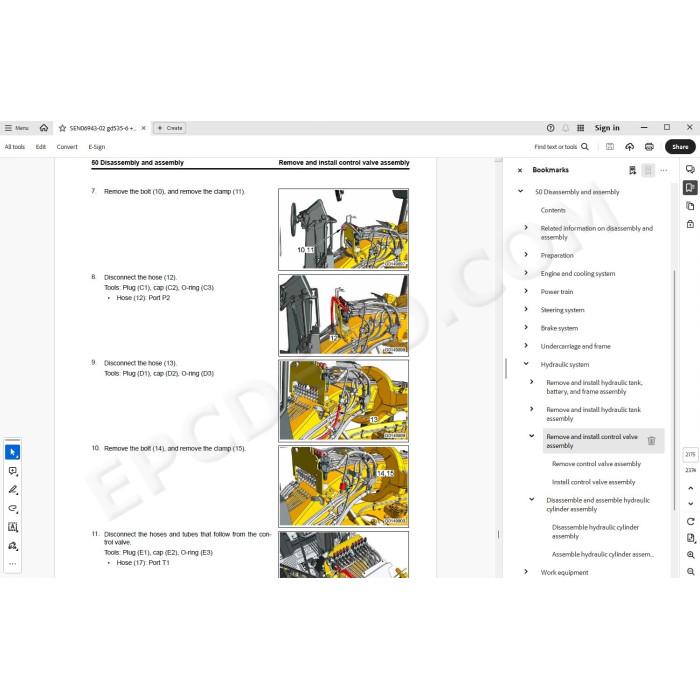
Task: Expand the Work equipment bookmark
Action: (x=526, y=571)
